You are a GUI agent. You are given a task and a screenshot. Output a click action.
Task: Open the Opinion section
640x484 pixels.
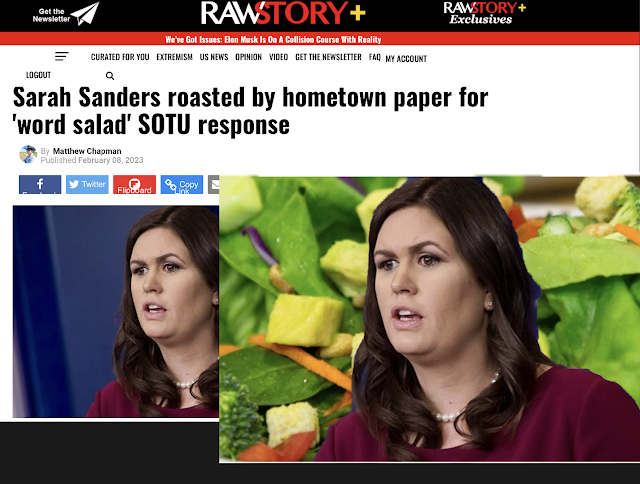pos(249,57)
